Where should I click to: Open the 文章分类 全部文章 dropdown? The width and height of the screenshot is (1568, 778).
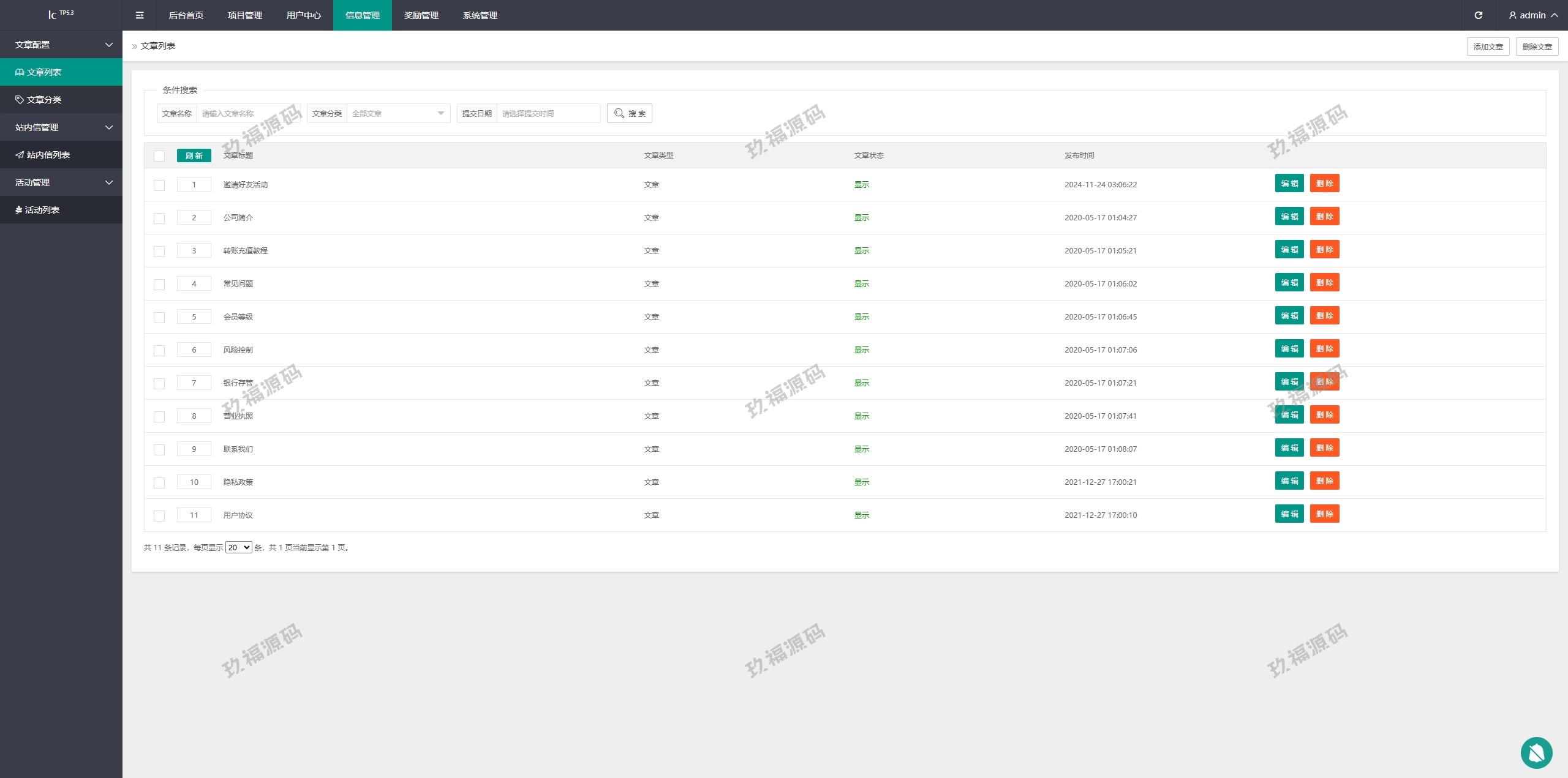tap(398, 113)
